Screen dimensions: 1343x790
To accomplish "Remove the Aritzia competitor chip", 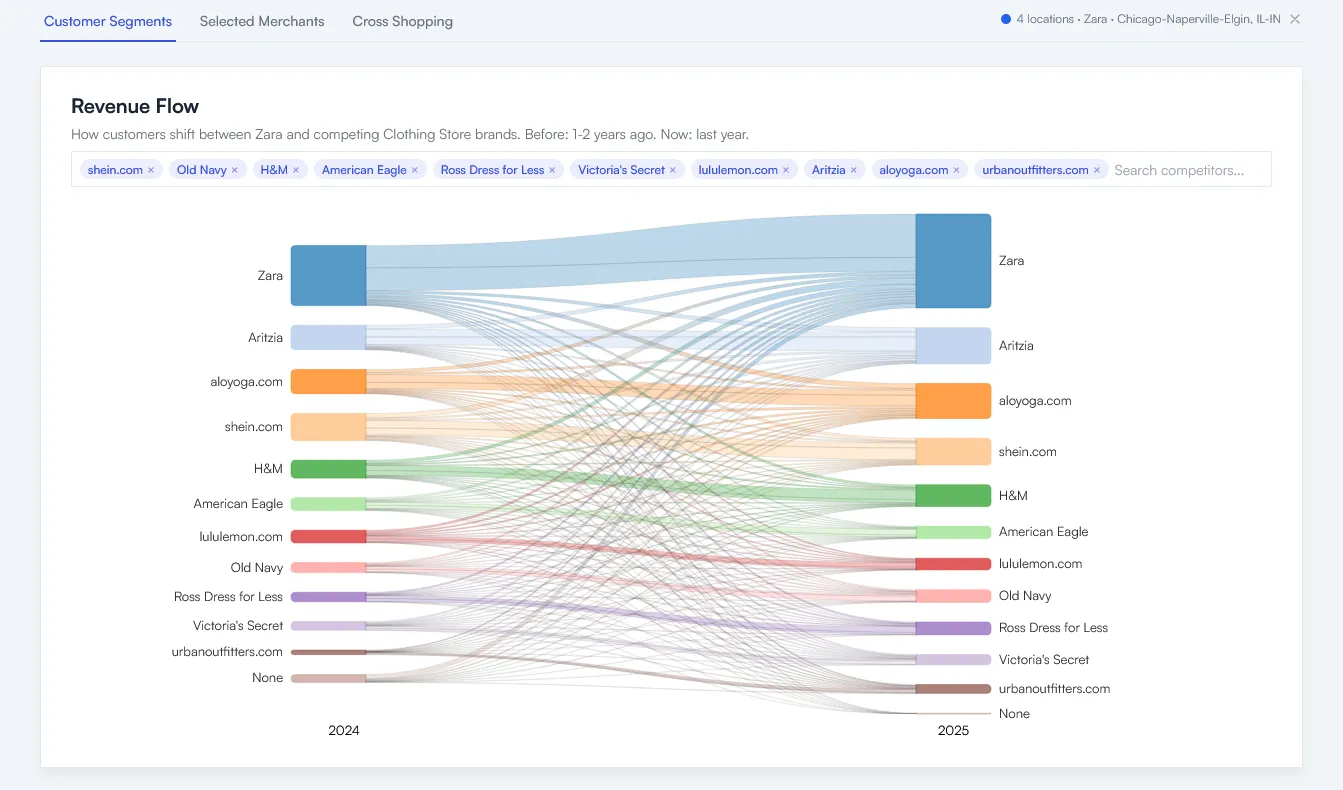I will pos(853,170).
